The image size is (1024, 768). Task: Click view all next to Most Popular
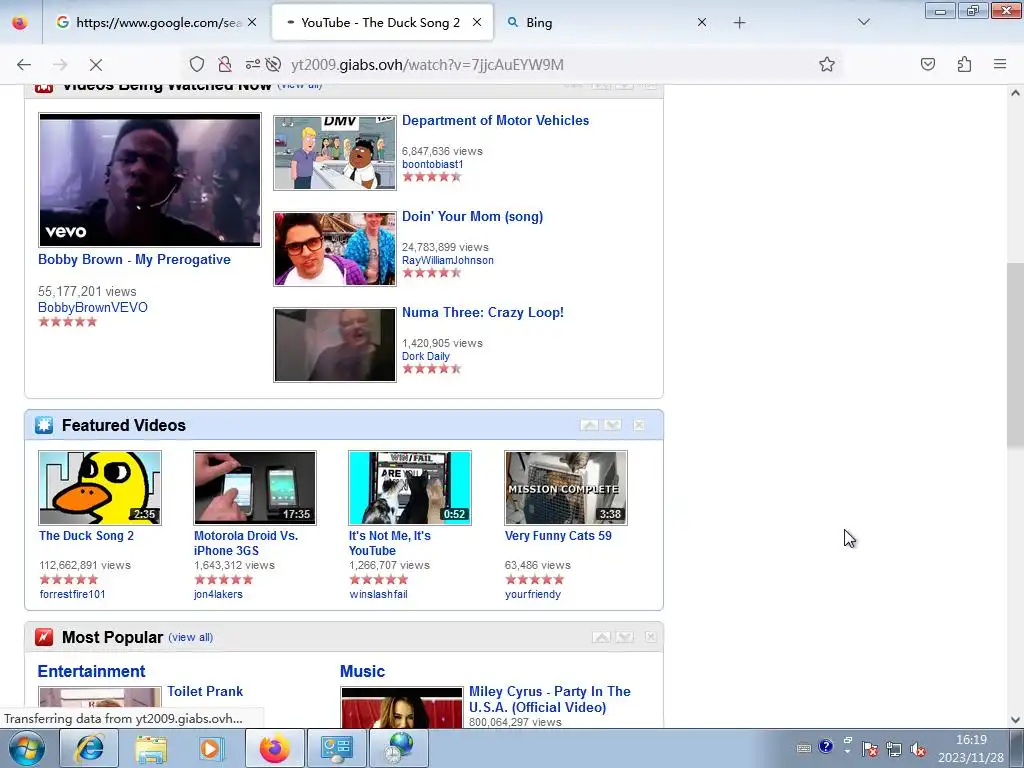pos(191,637)
